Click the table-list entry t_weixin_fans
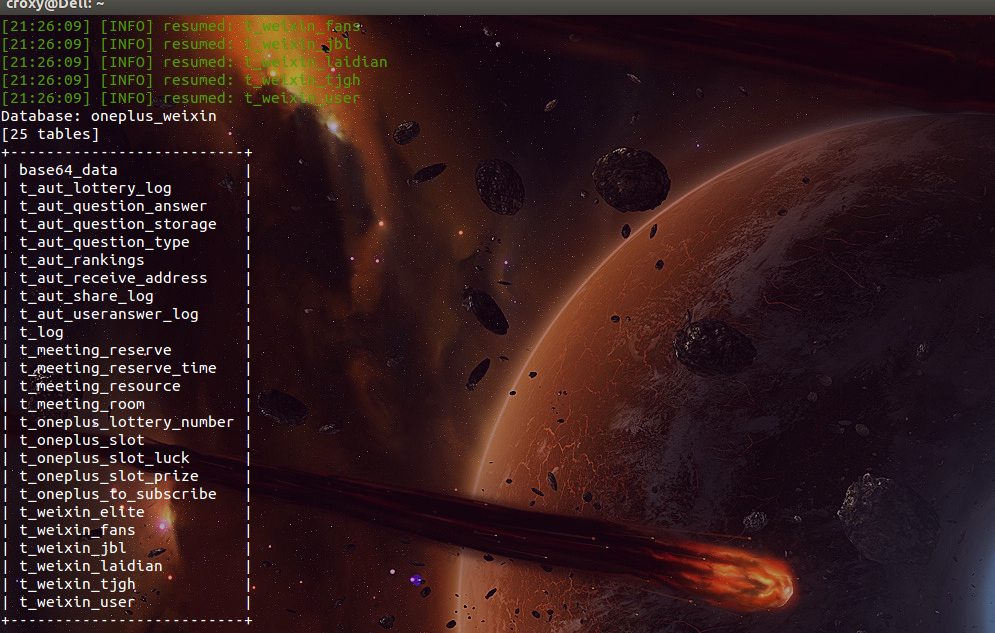 pos(77,530)
